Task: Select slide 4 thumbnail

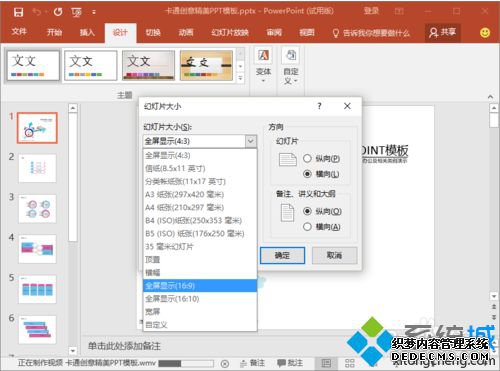Action: pos(37,249)
